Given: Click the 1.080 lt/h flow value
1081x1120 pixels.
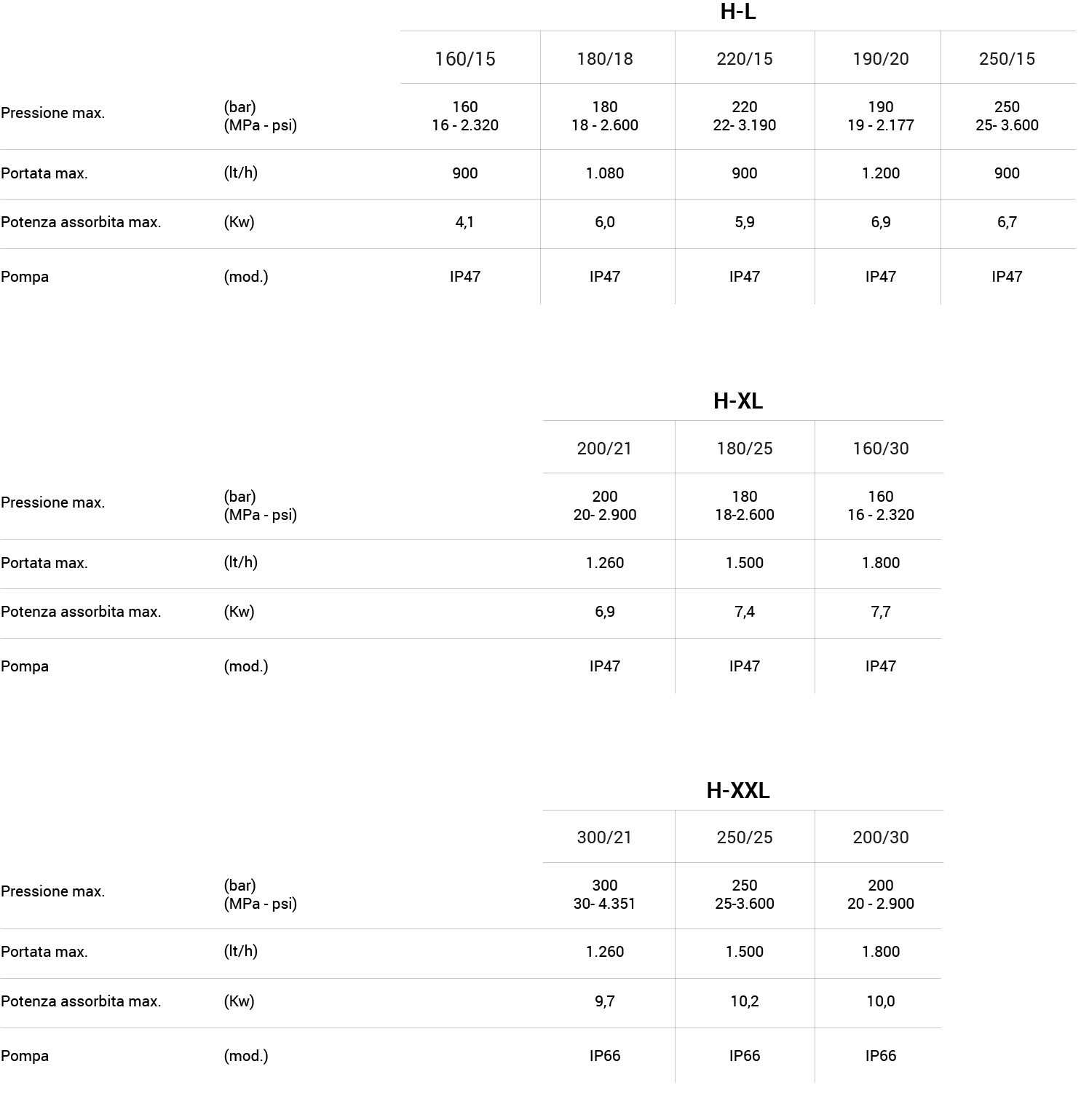Looking at the screenshot, I should [x=604, y=173].
